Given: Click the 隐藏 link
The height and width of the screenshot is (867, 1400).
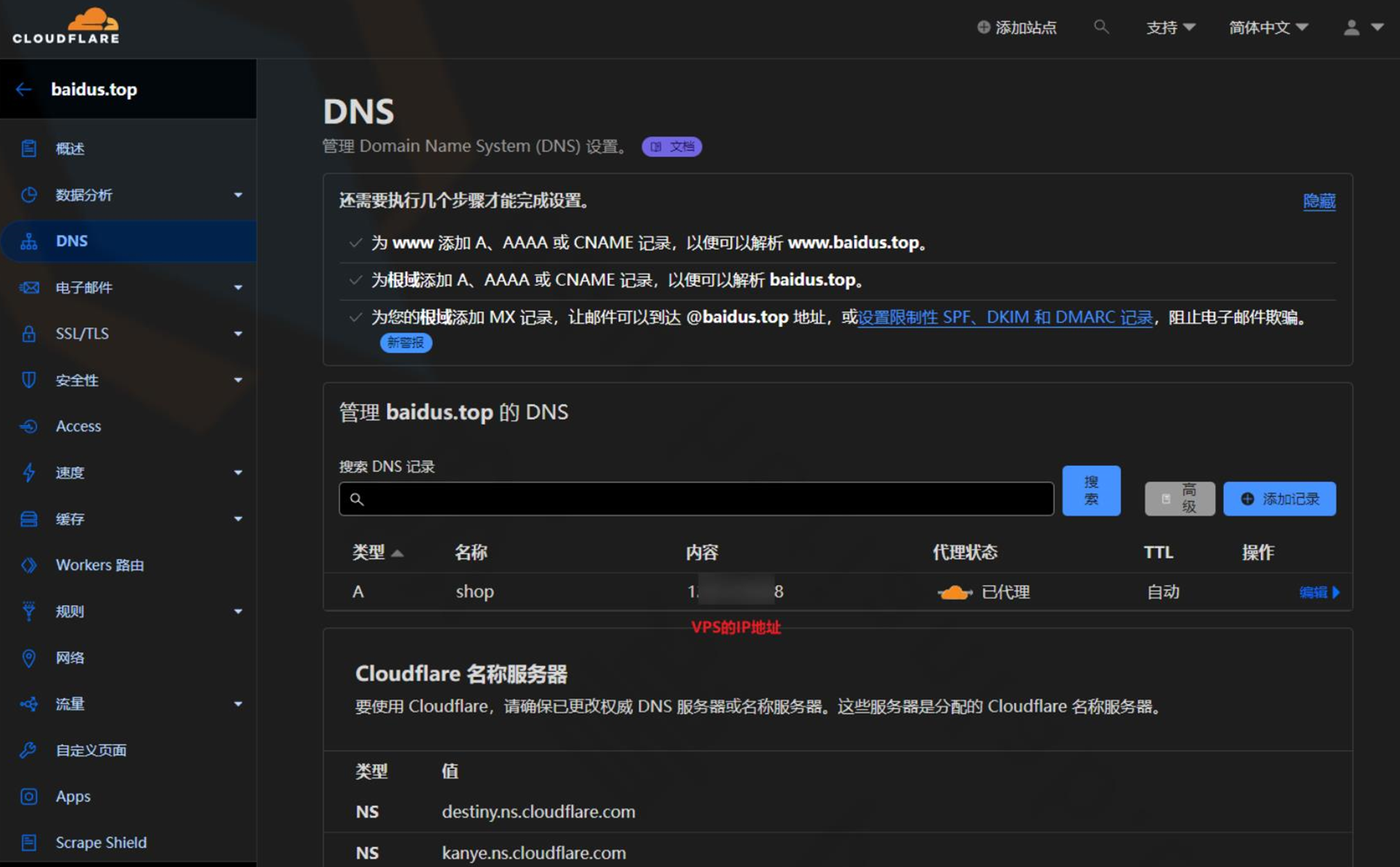Looking at the screenshot, I should 1319,201.
